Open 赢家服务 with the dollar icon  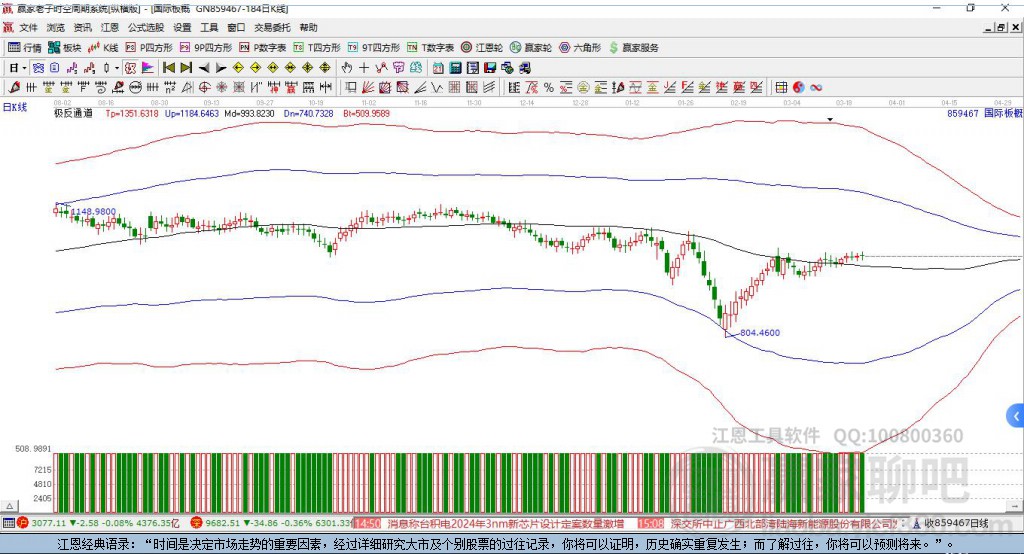click(633, 48)
